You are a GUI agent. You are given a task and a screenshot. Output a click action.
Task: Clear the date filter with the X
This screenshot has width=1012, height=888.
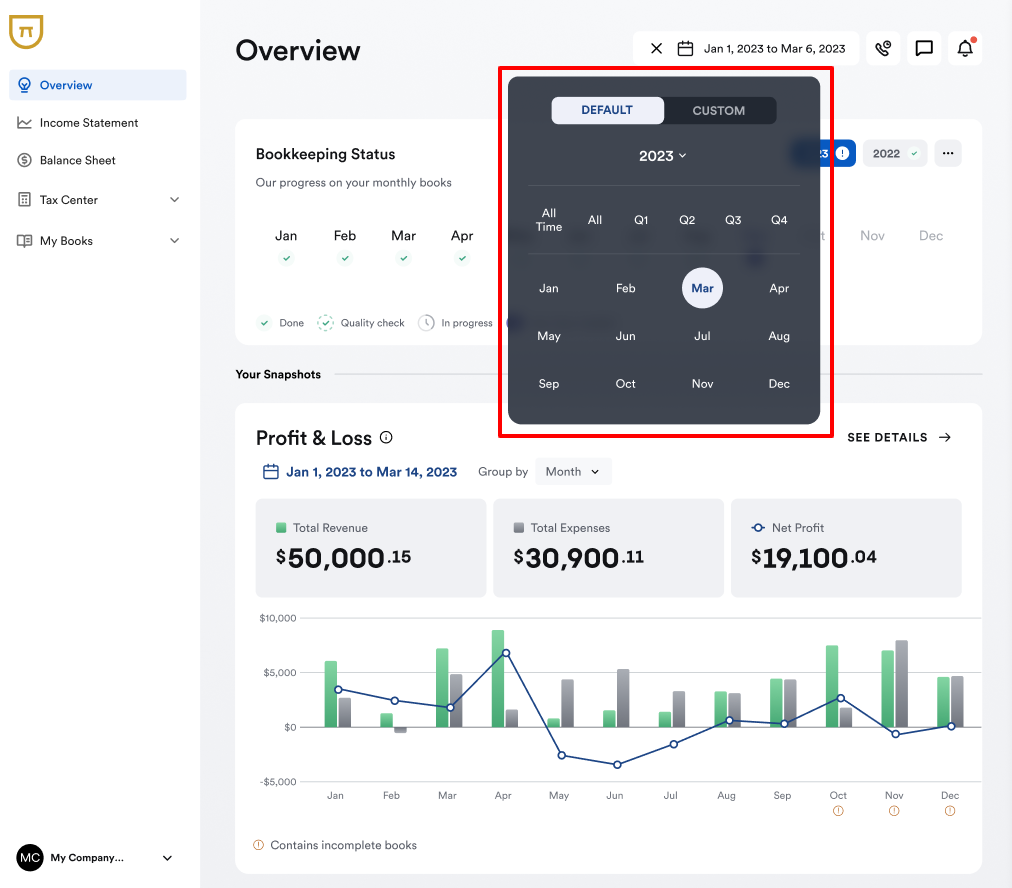(656, 48)
